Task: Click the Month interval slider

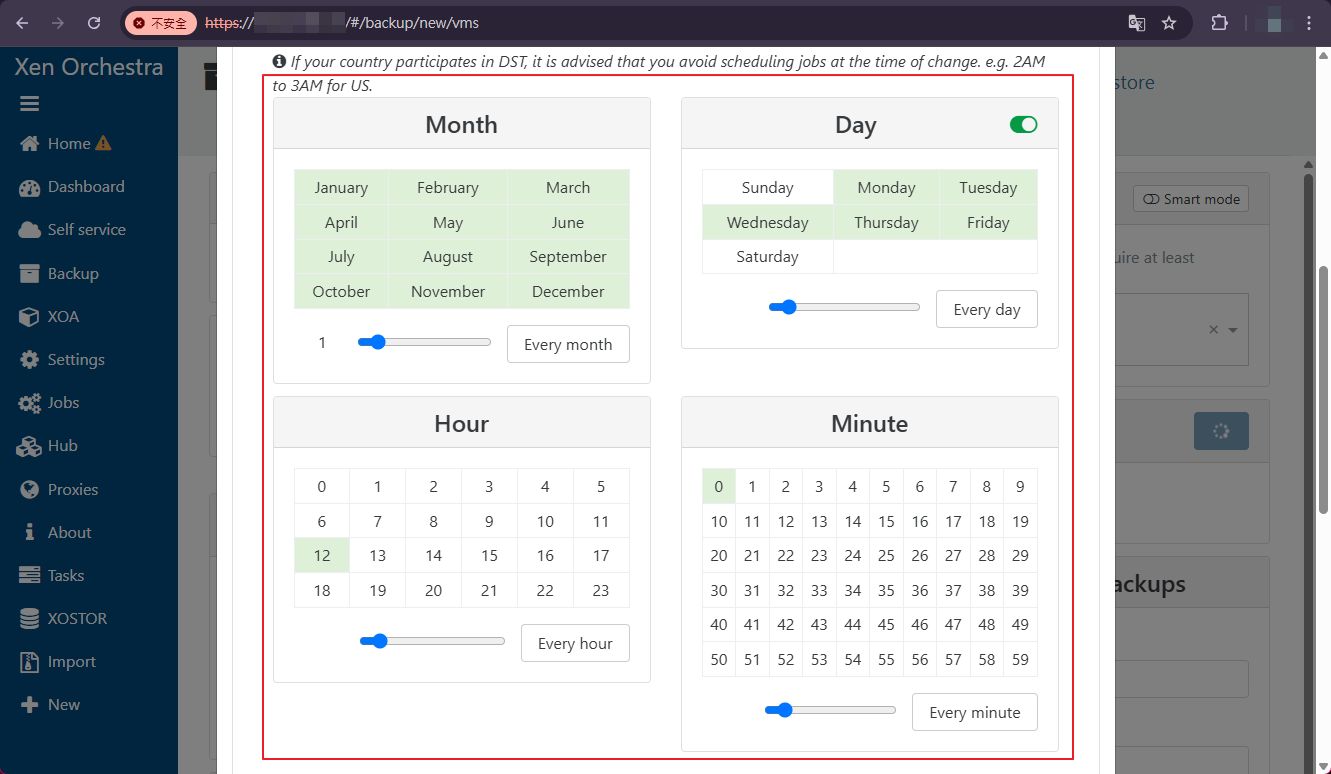Action: [x=424, y=342]
